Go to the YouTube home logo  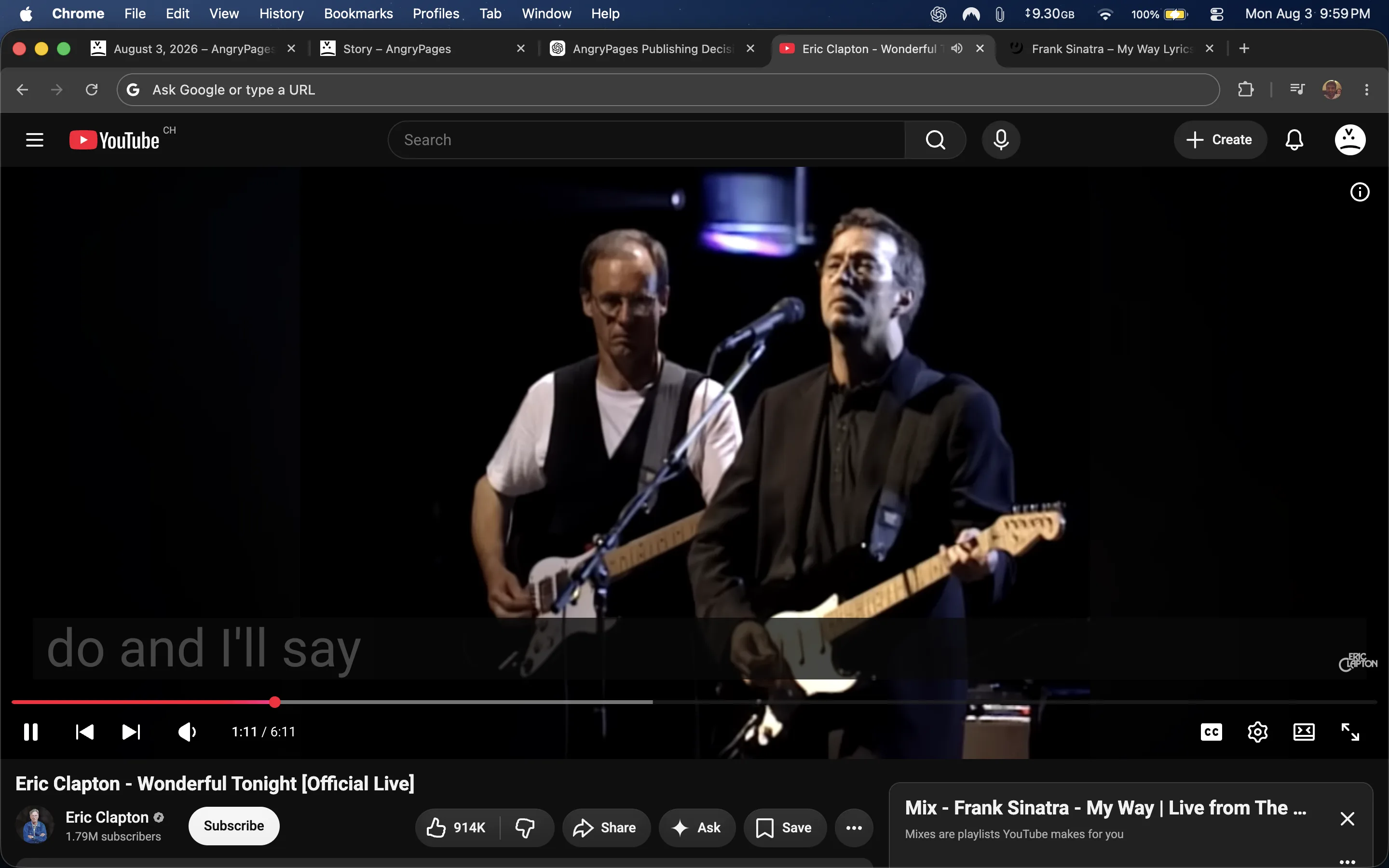(x=114, y=140)
